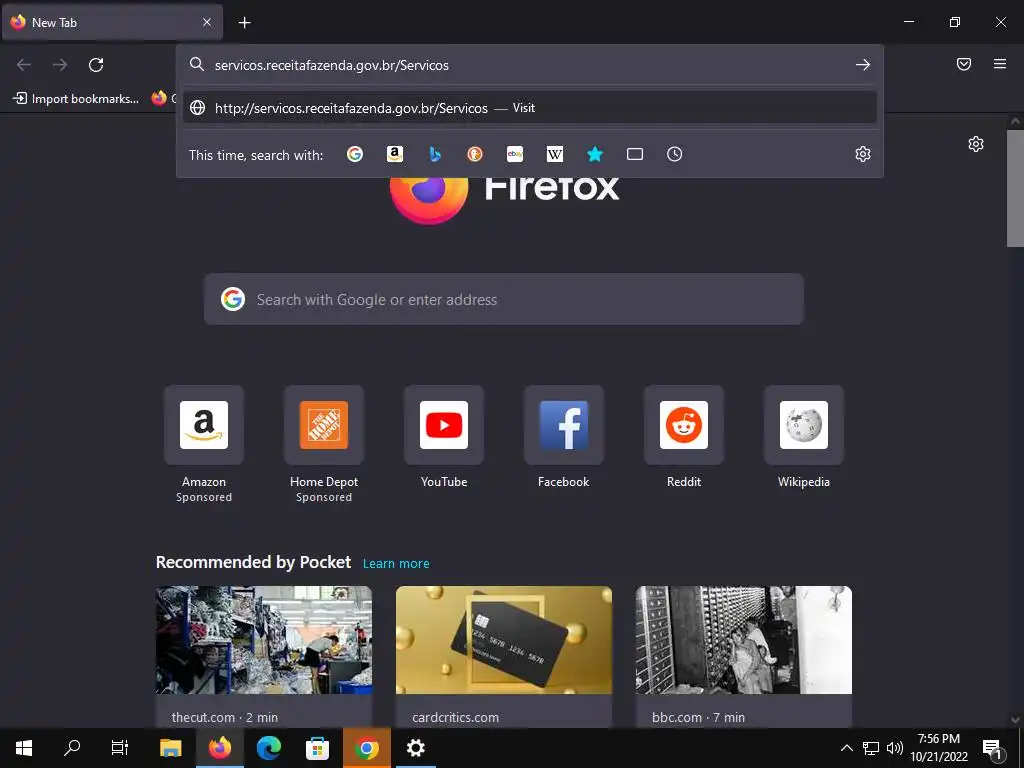
Task: Open Save to Pocket button
Action: point(964,64)
